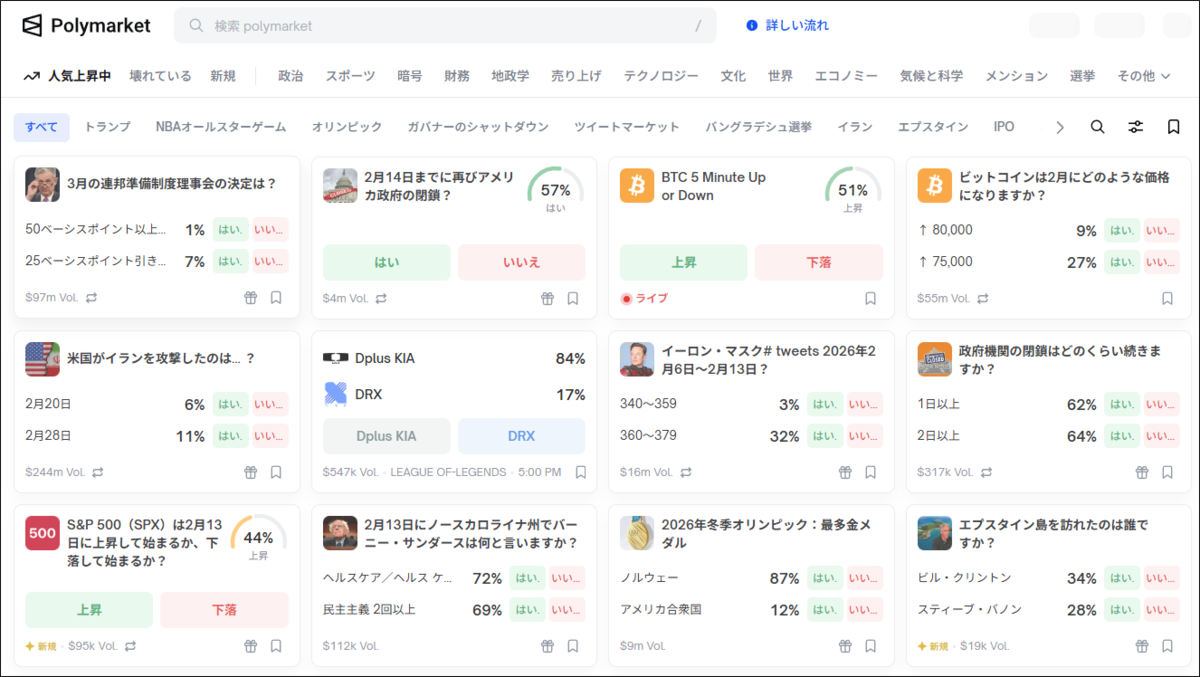1200x677 pixels.
Task: Select はい for 2月20日 Iran strike
Action: (231, 404)
